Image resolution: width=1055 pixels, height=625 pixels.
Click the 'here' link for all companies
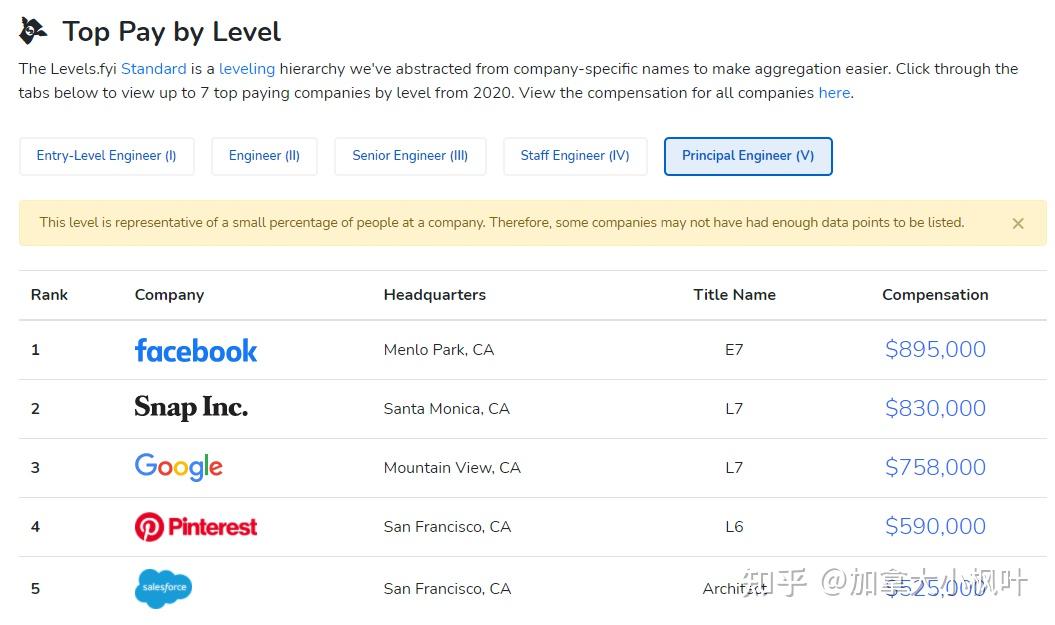pyautogui.click(x=834, y=93)
